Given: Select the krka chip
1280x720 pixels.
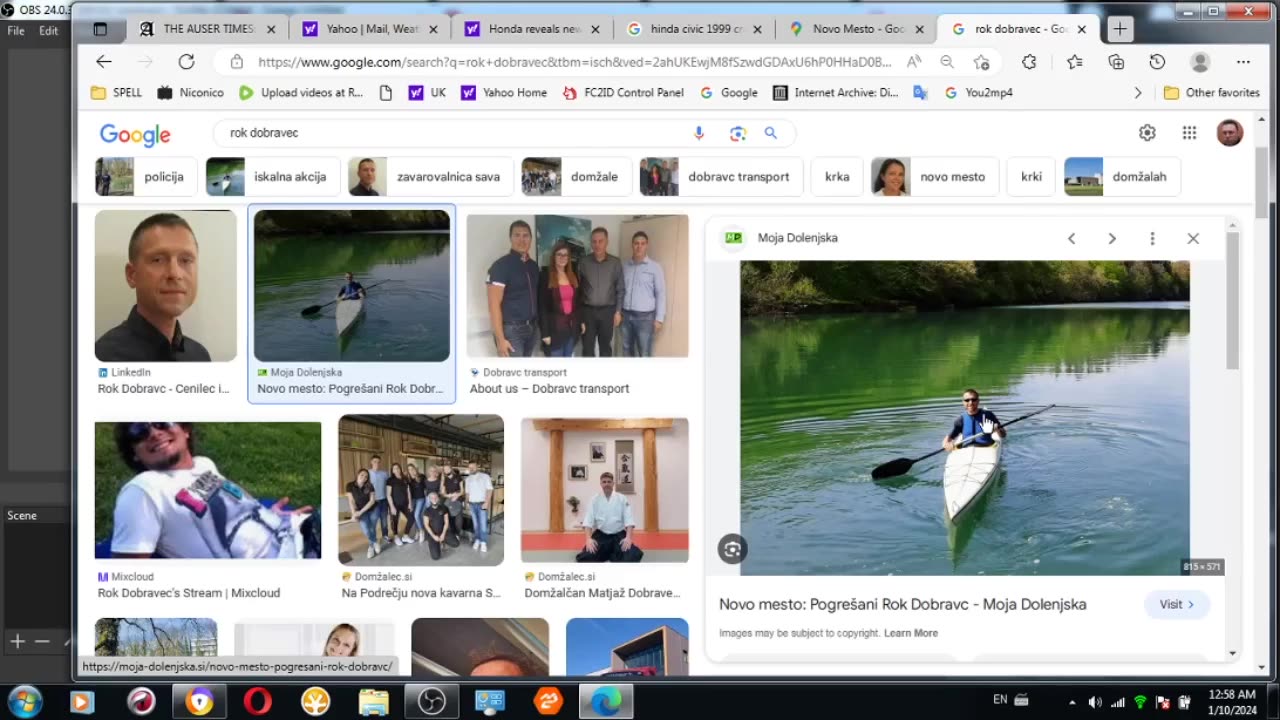Looking at the screenshot, I should pyautogui.click(x=837, y=177).
